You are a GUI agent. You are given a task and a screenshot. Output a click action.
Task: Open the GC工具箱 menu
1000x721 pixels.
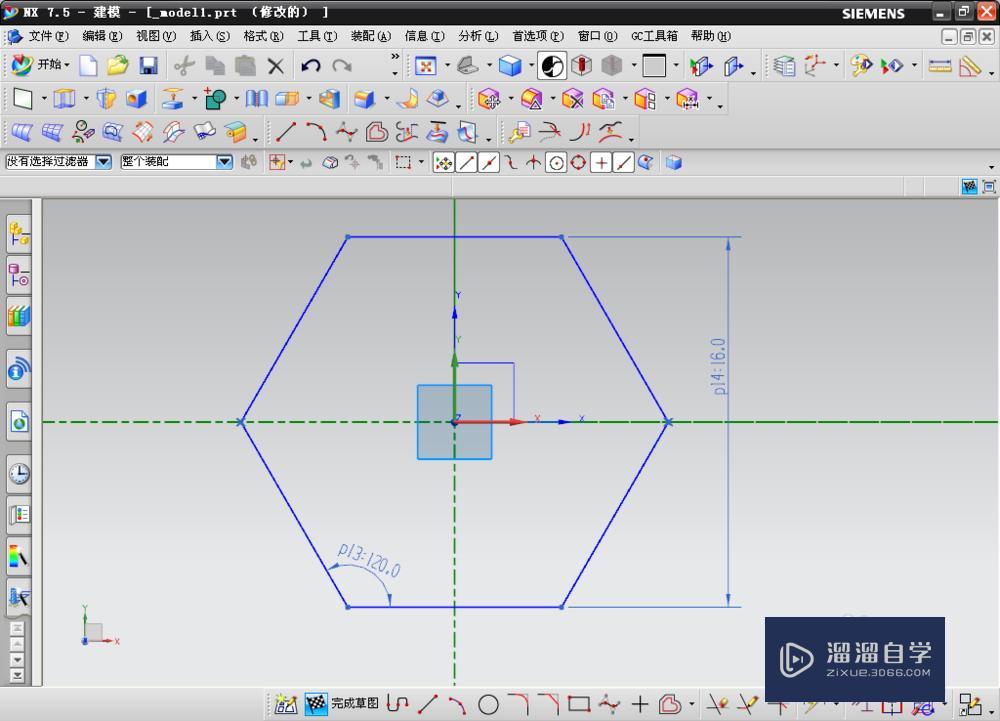[x=654, y=36]
